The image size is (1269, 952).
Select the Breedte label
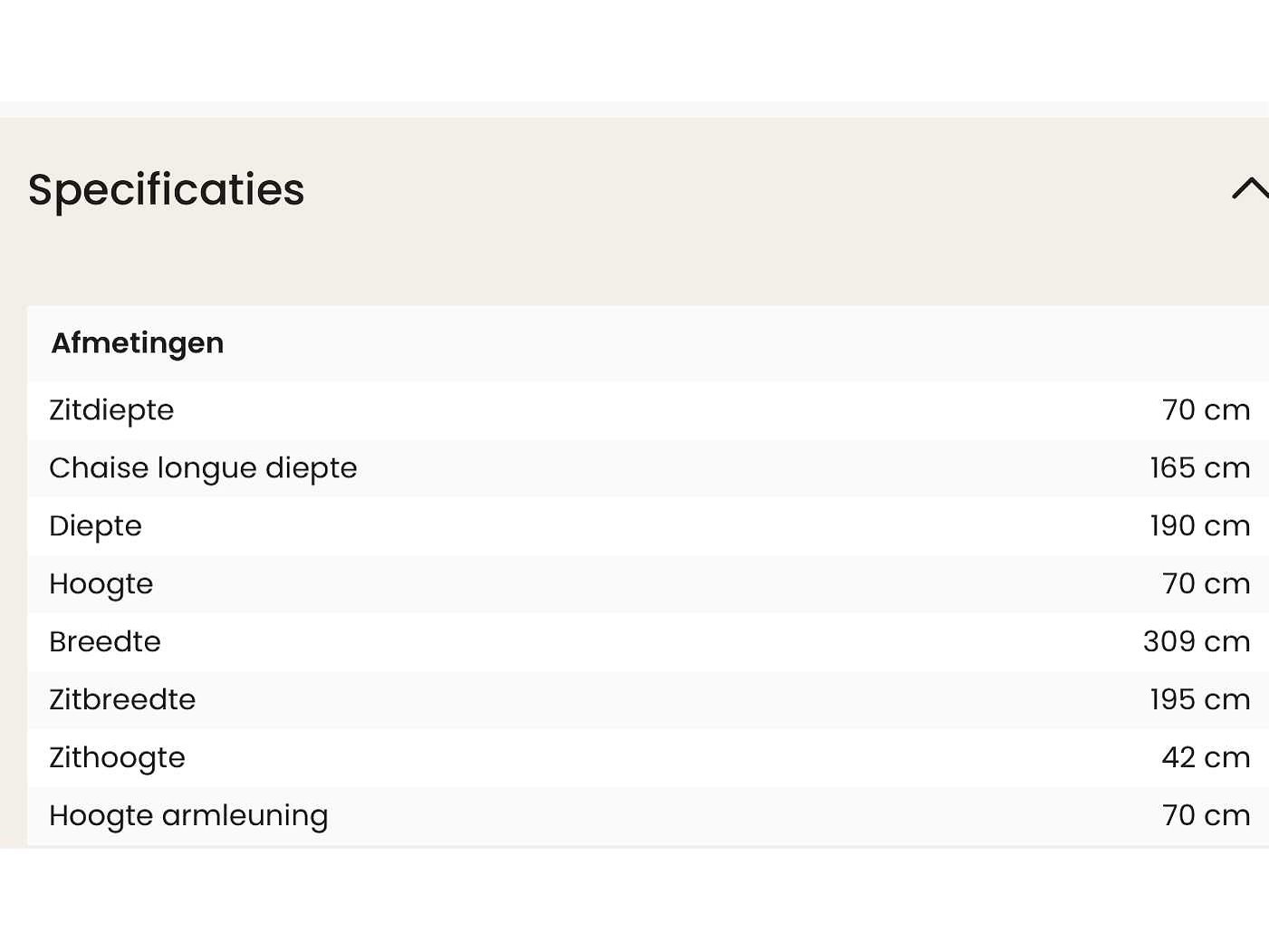(105, 642)
